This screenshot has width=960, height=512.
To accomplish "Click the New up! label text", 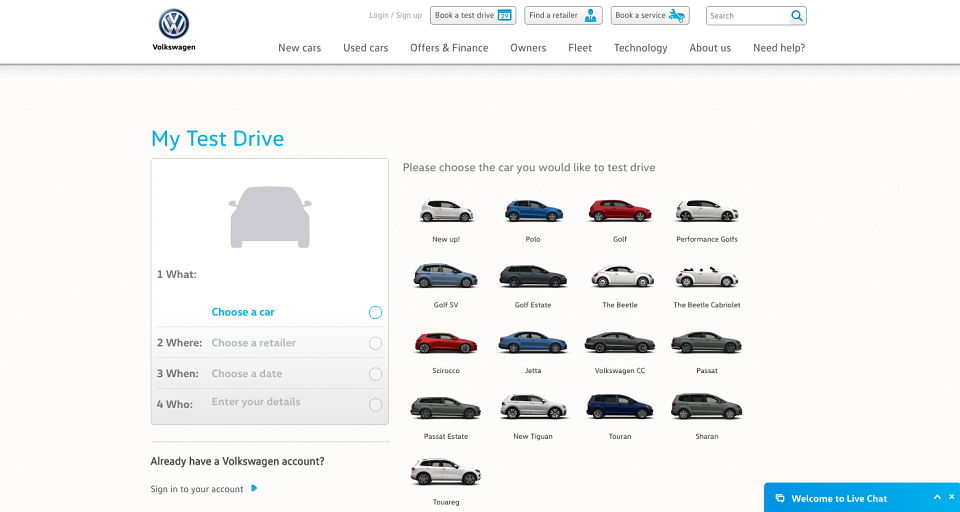I will coord(446,239).
